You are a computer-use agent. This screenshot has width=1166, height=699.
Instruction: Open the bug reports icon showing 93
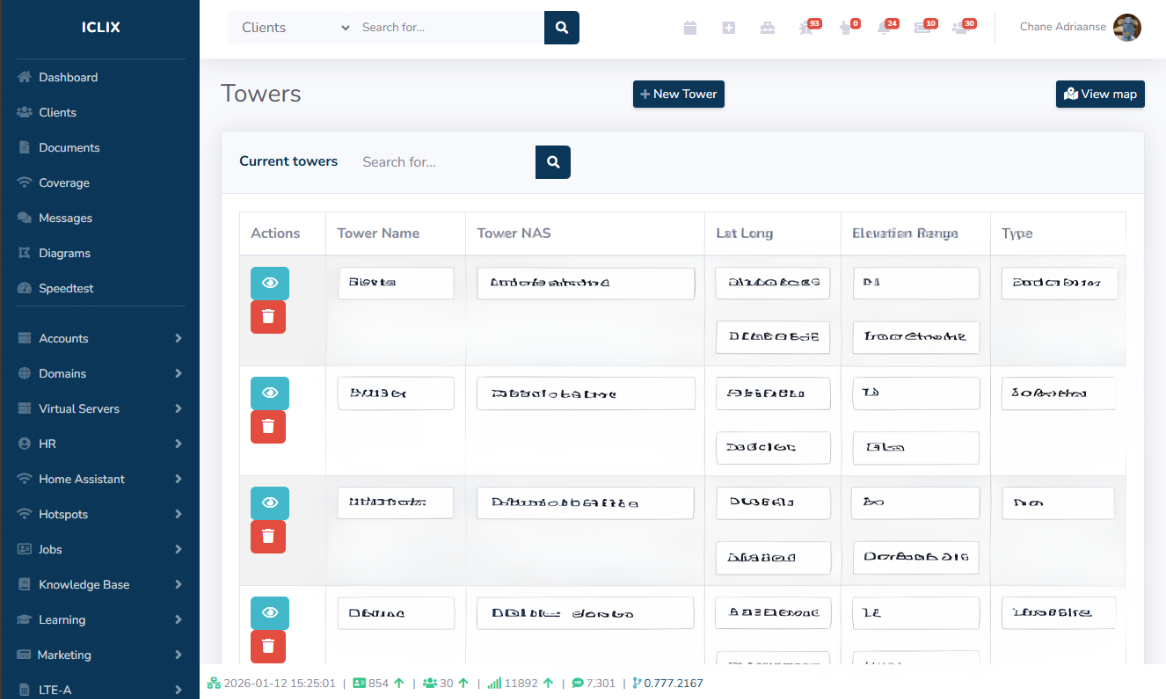[807, 28]
